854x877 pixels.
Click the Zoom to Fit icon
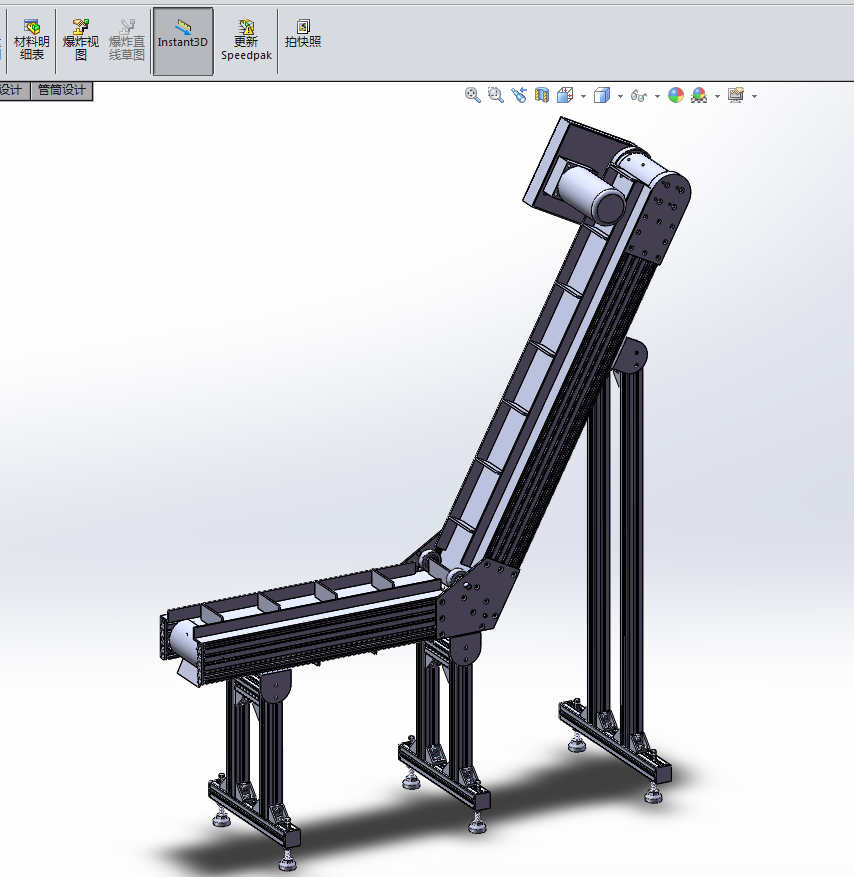pos(473,95)
